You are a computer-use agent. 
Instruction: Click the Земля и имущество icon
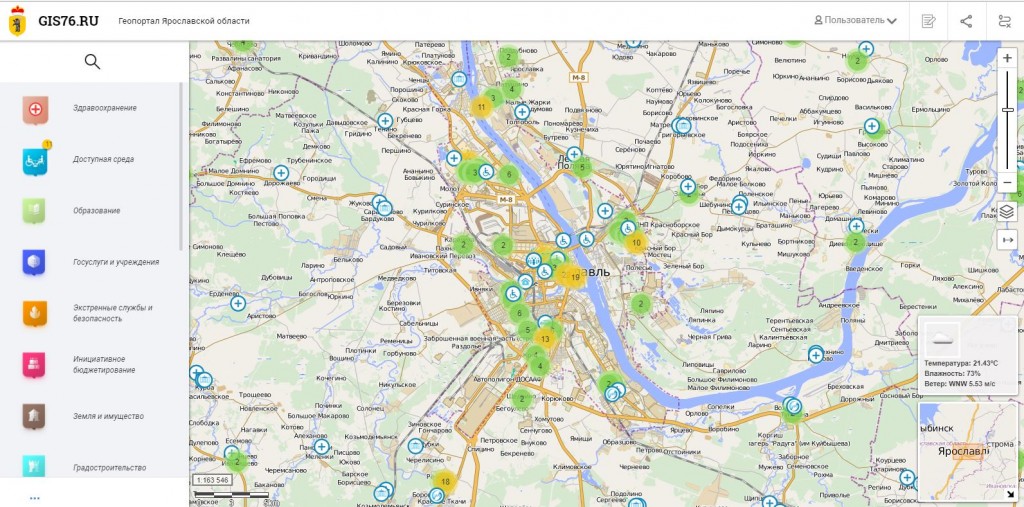click(x=36, y=416)
